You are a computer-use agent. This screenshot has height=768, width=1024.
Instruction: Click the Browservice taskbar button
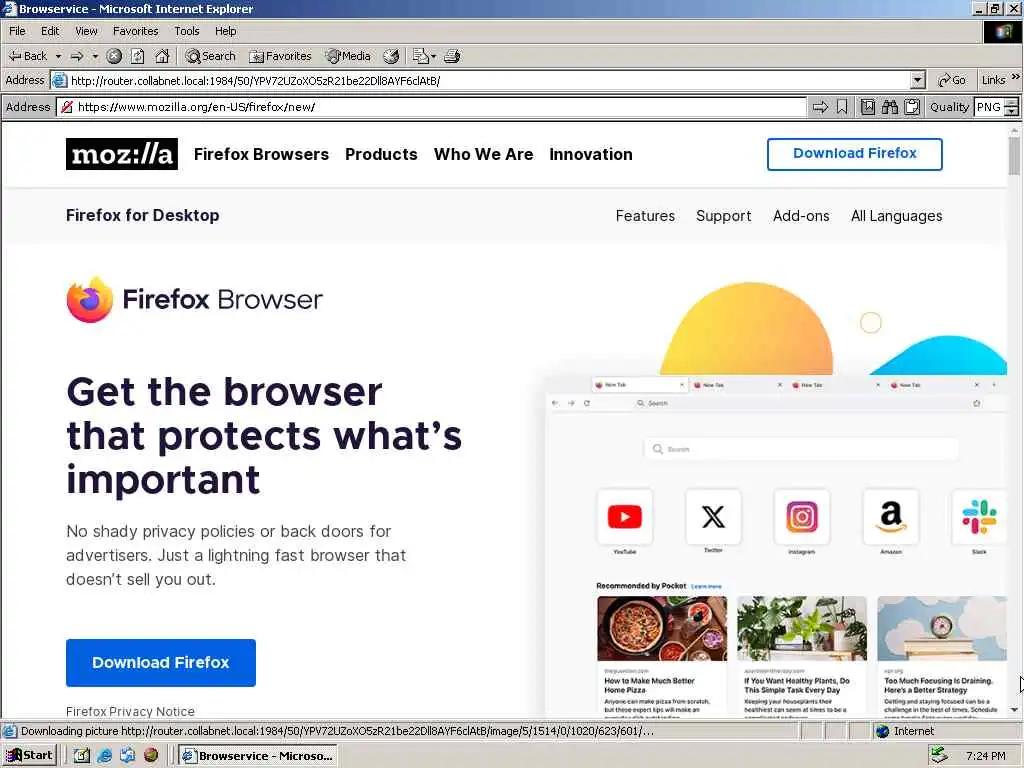point(258,756)
